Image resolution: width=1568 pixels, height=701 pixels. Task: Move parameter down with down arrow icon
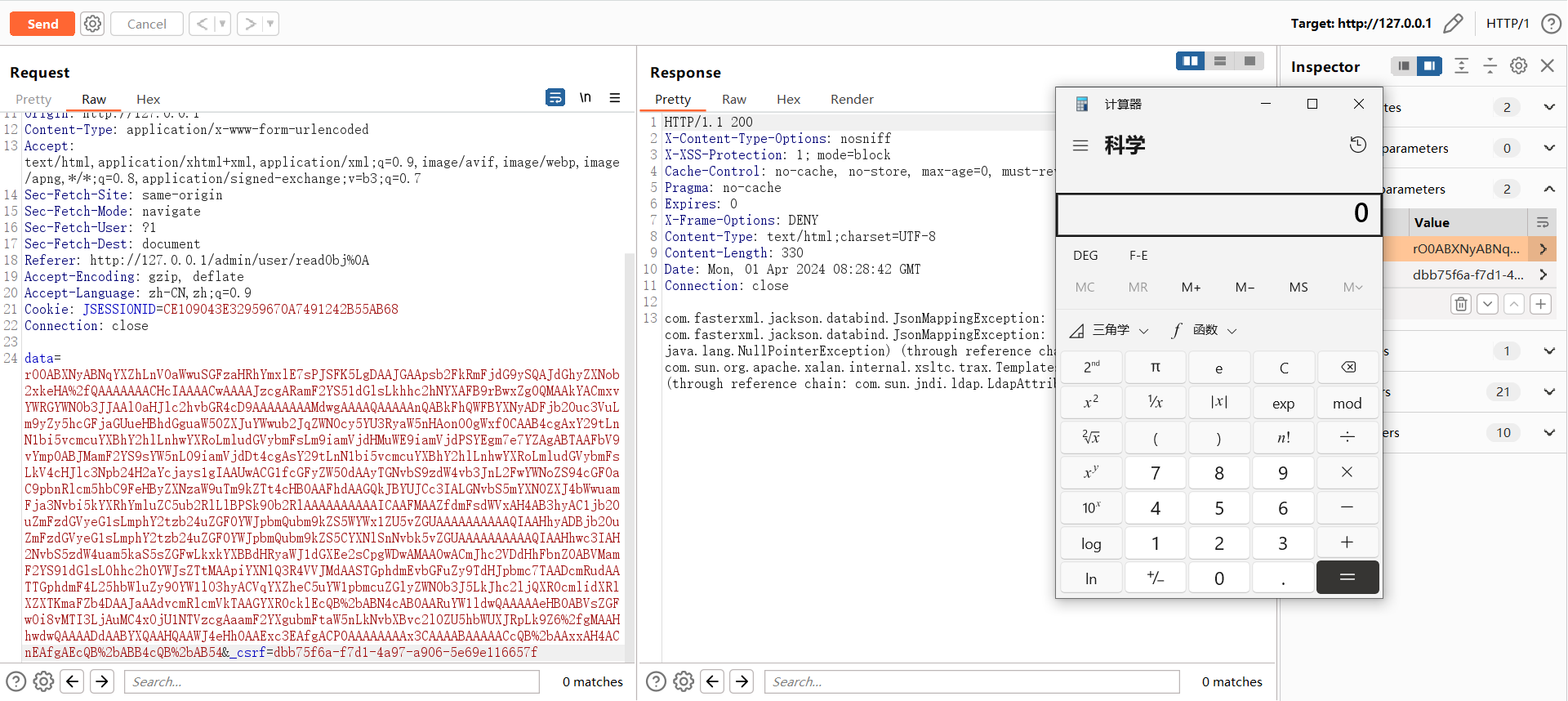(x=1488, y=304)
